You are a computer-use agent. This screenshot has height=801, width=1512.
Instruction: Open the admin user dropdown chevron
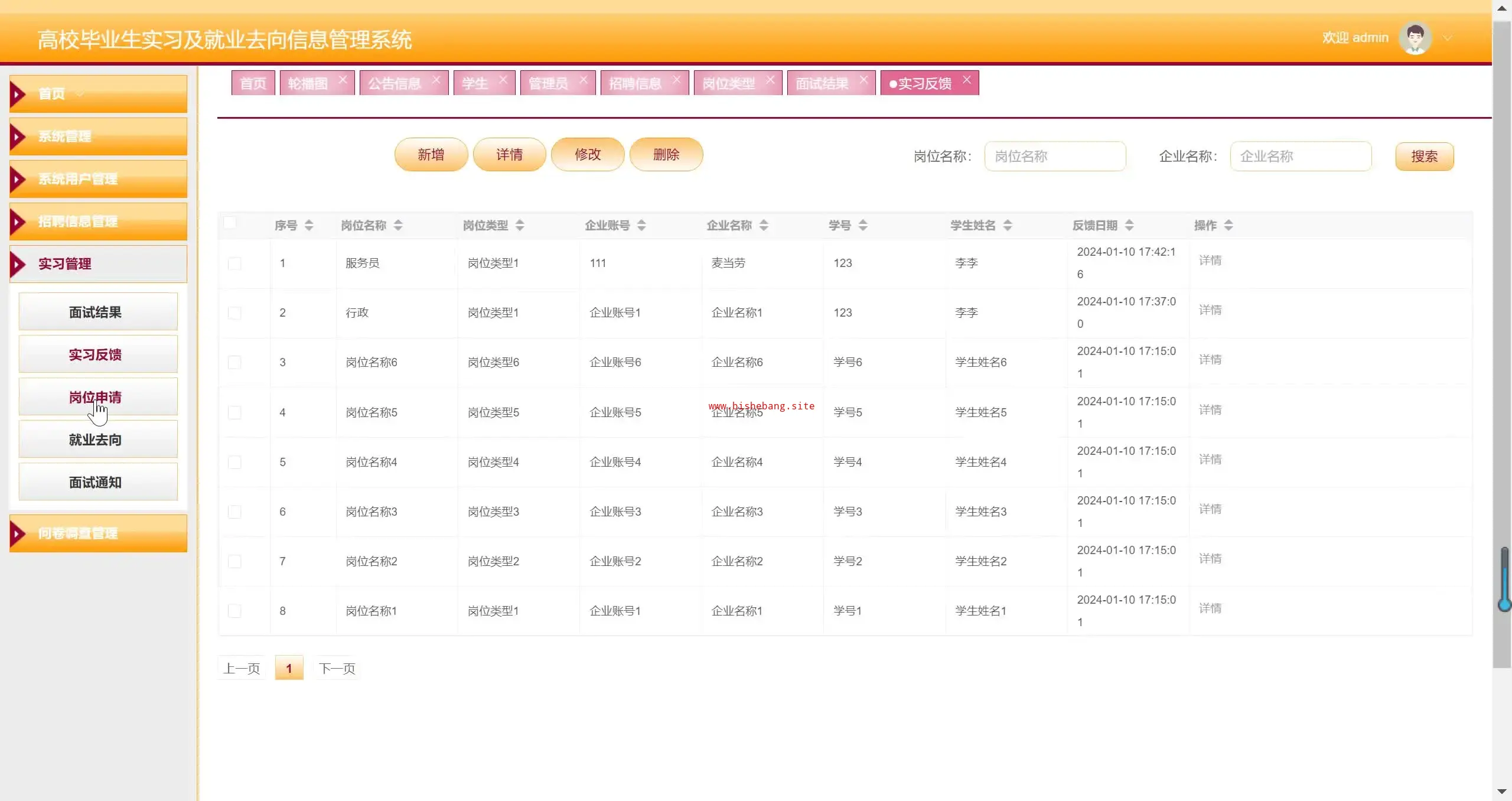point(1447,38)
